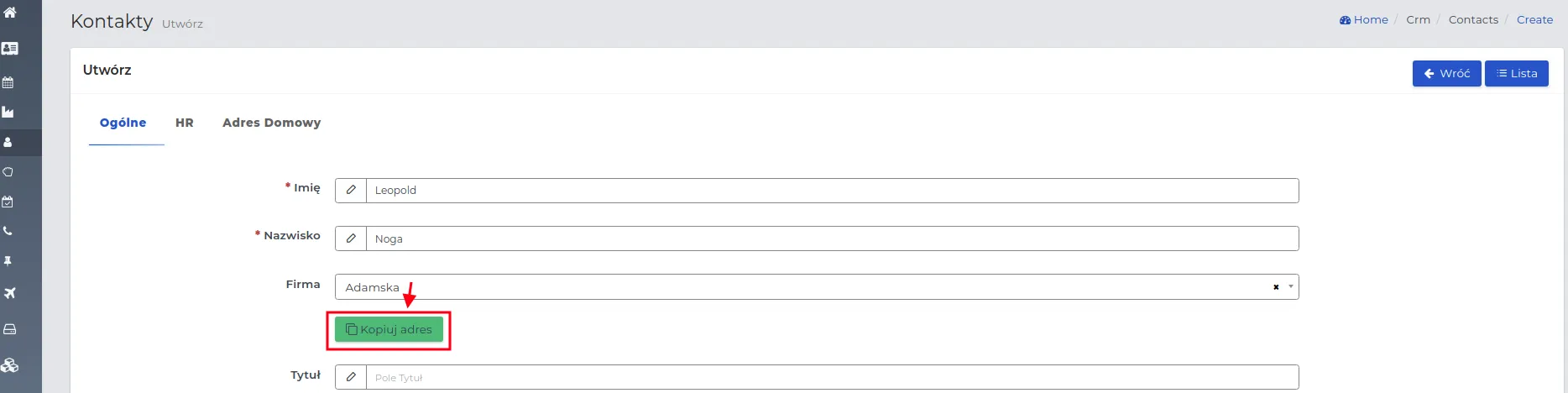Switch to the HR tab
The height and width of the screenshot is (393, 1568).
pos(185,123)
